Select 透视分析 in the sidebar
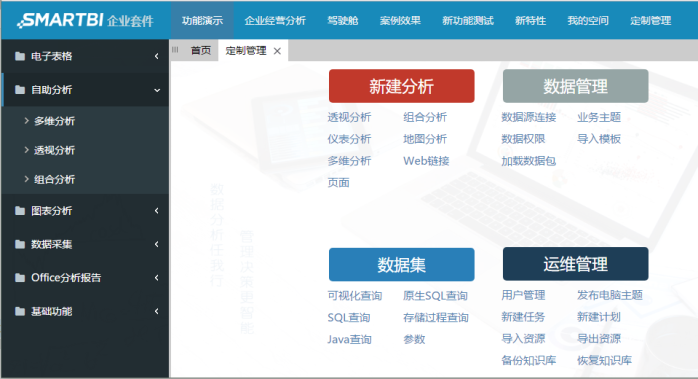This screenshot has width=698, height=379. tap(55, 150)
